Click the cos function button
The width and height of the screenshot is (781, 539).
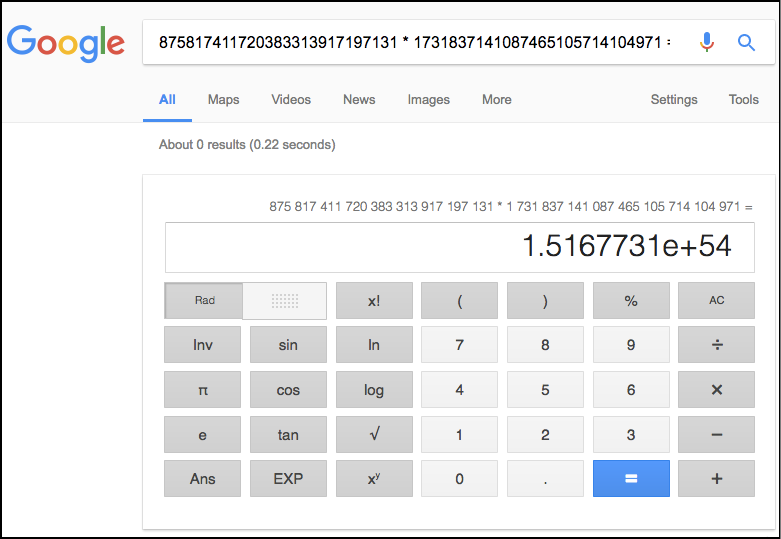pyautogui.click(x=288, y=390)
